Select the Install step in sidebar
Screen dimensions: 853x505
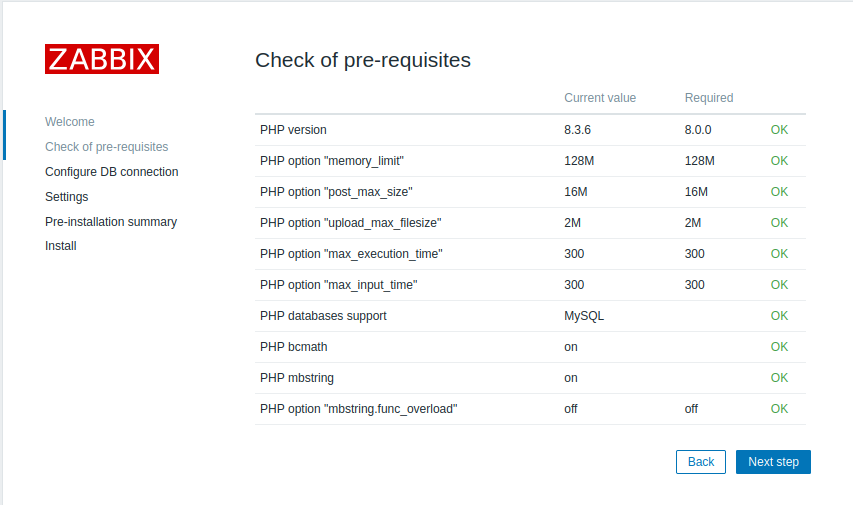click(x=61, y=246)
